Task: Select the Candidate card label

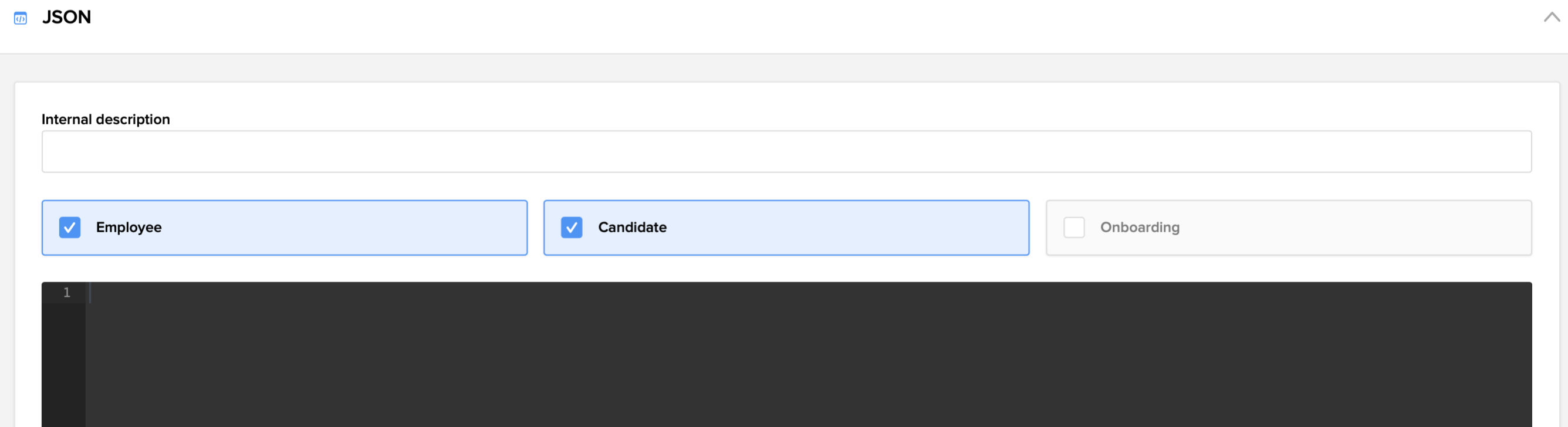Action: tap(632, 228)
